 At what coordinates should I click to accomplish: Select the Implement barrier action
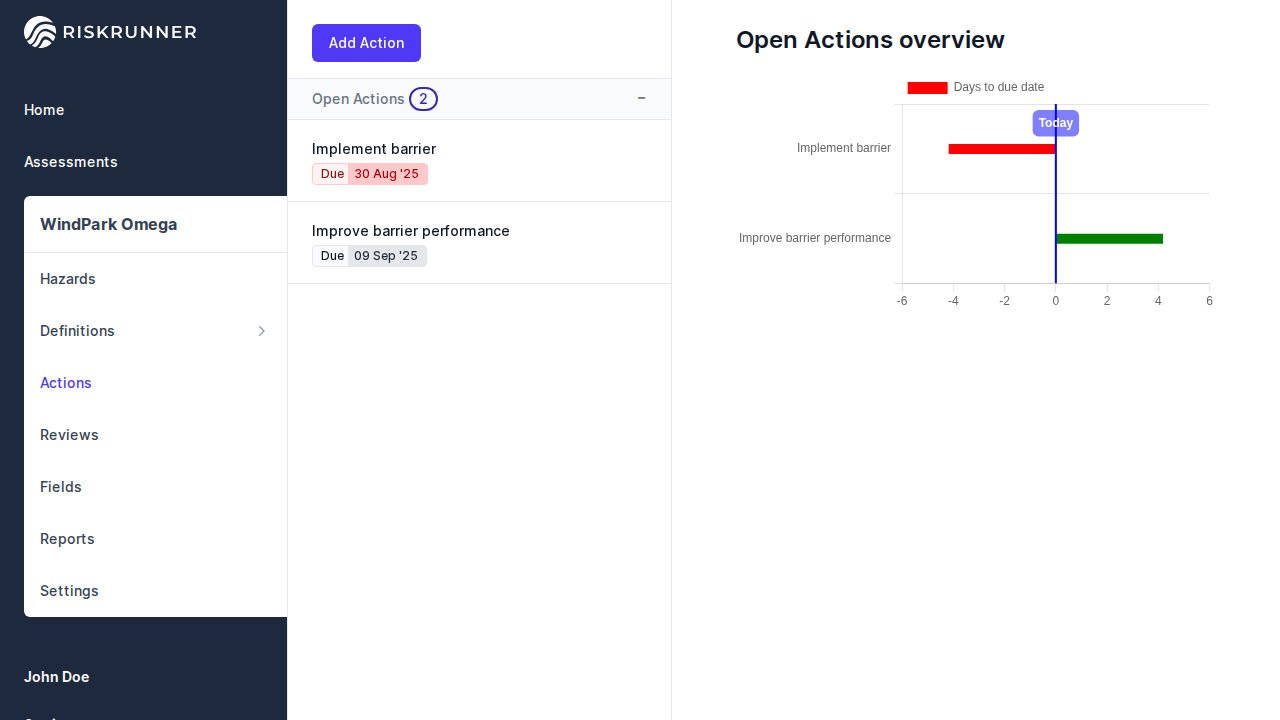[x=374, y=149]
